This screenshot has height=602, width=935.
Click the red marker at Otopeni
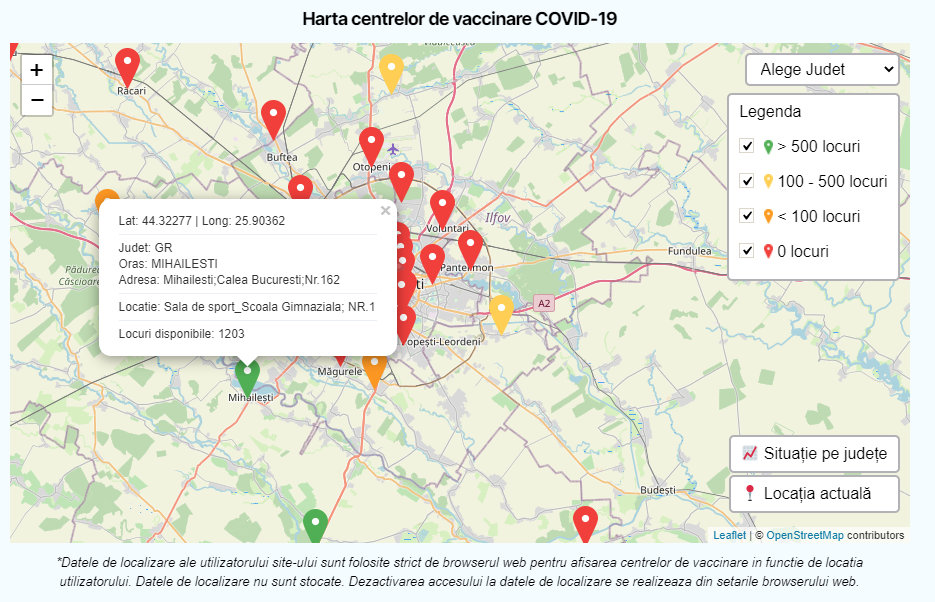[371, 145]
